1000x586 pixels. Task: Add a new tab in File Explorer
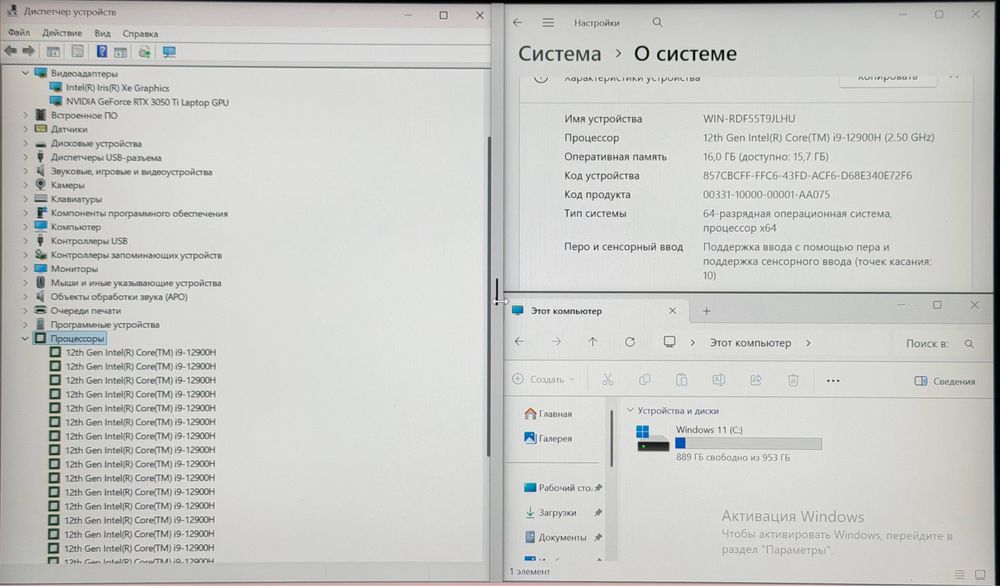pyautogui.click(x=707, y=311)
